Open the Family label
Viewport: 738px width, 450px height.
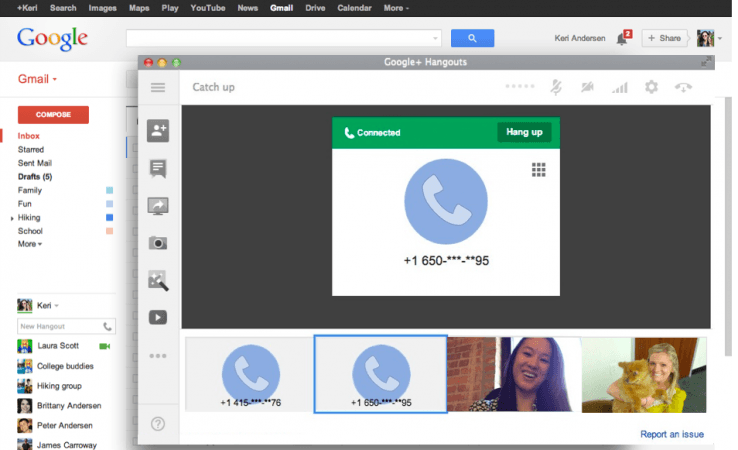pos(30,191)
